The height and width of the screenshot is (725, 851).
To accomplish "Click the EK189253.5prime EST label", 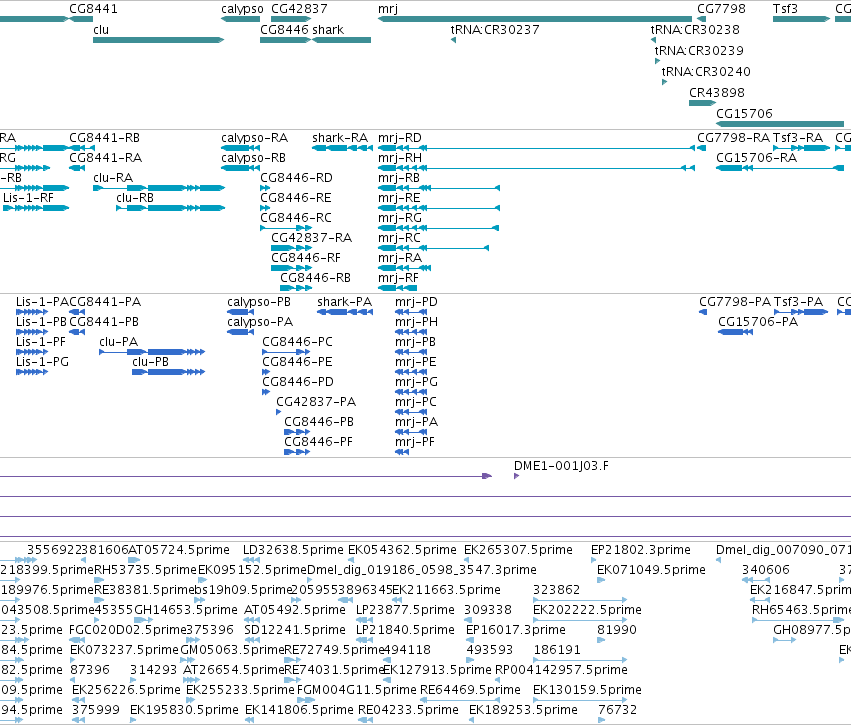I will pyautogui.click(x=523, y=710).
